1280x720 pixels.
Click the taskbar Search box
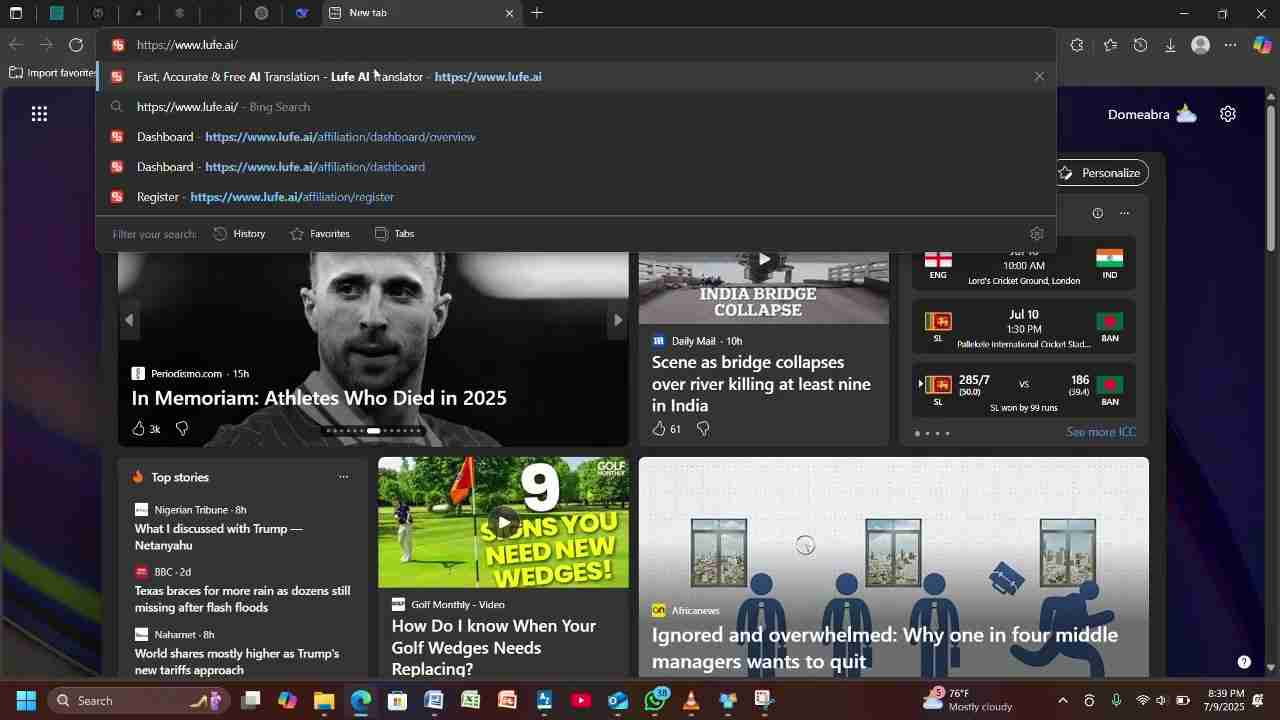click(x=139, y=701)
